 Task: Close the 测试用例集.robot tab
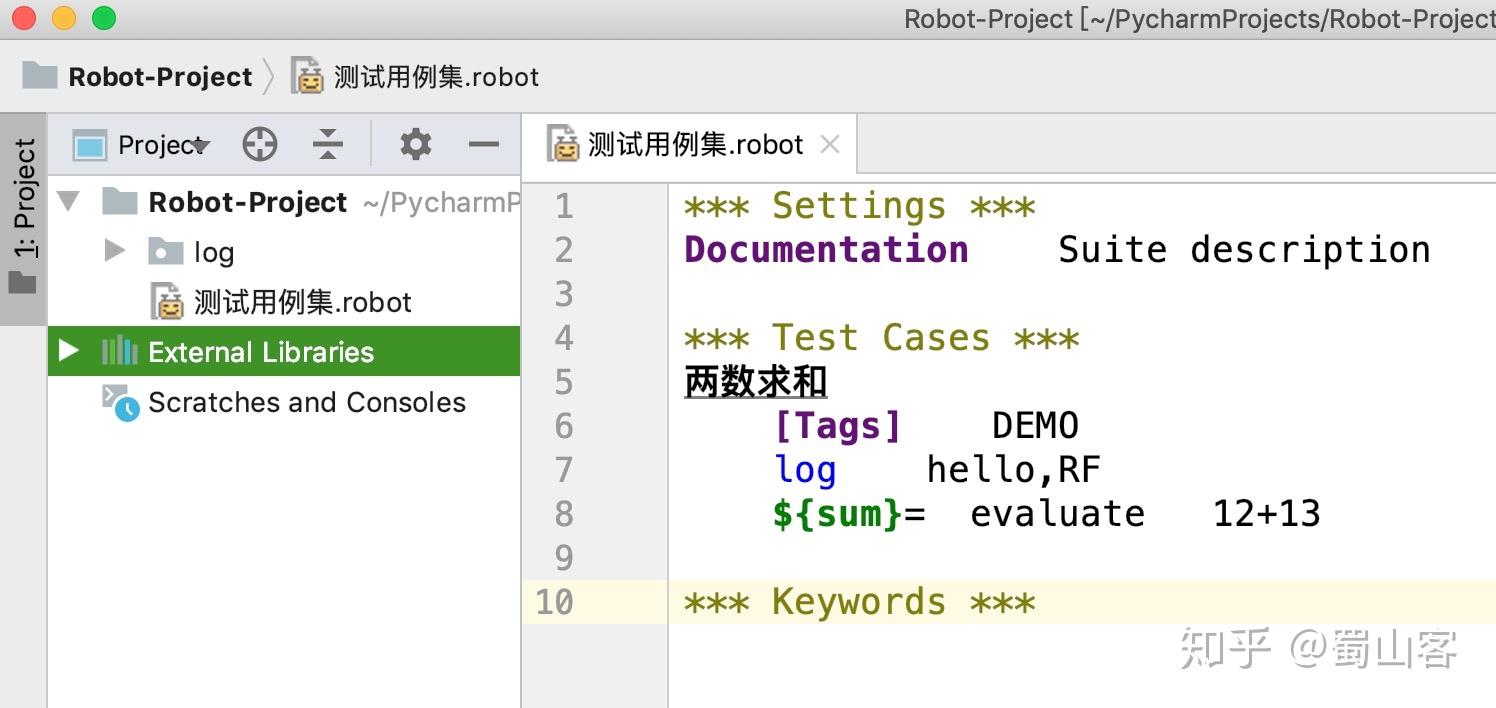[x=830, y=143]
